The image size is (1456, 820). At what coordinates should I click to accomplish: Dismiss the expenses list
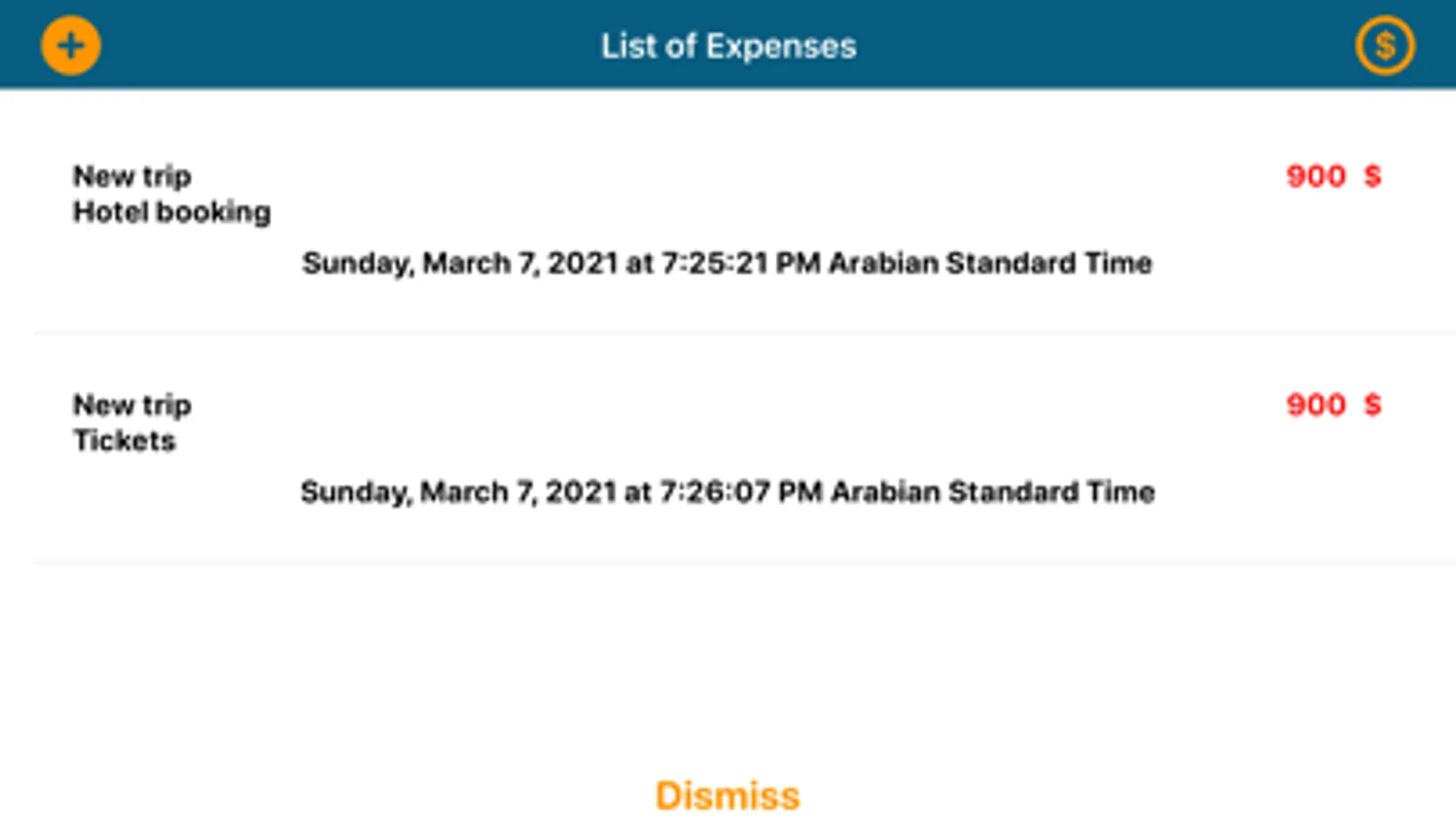[728, 795]
